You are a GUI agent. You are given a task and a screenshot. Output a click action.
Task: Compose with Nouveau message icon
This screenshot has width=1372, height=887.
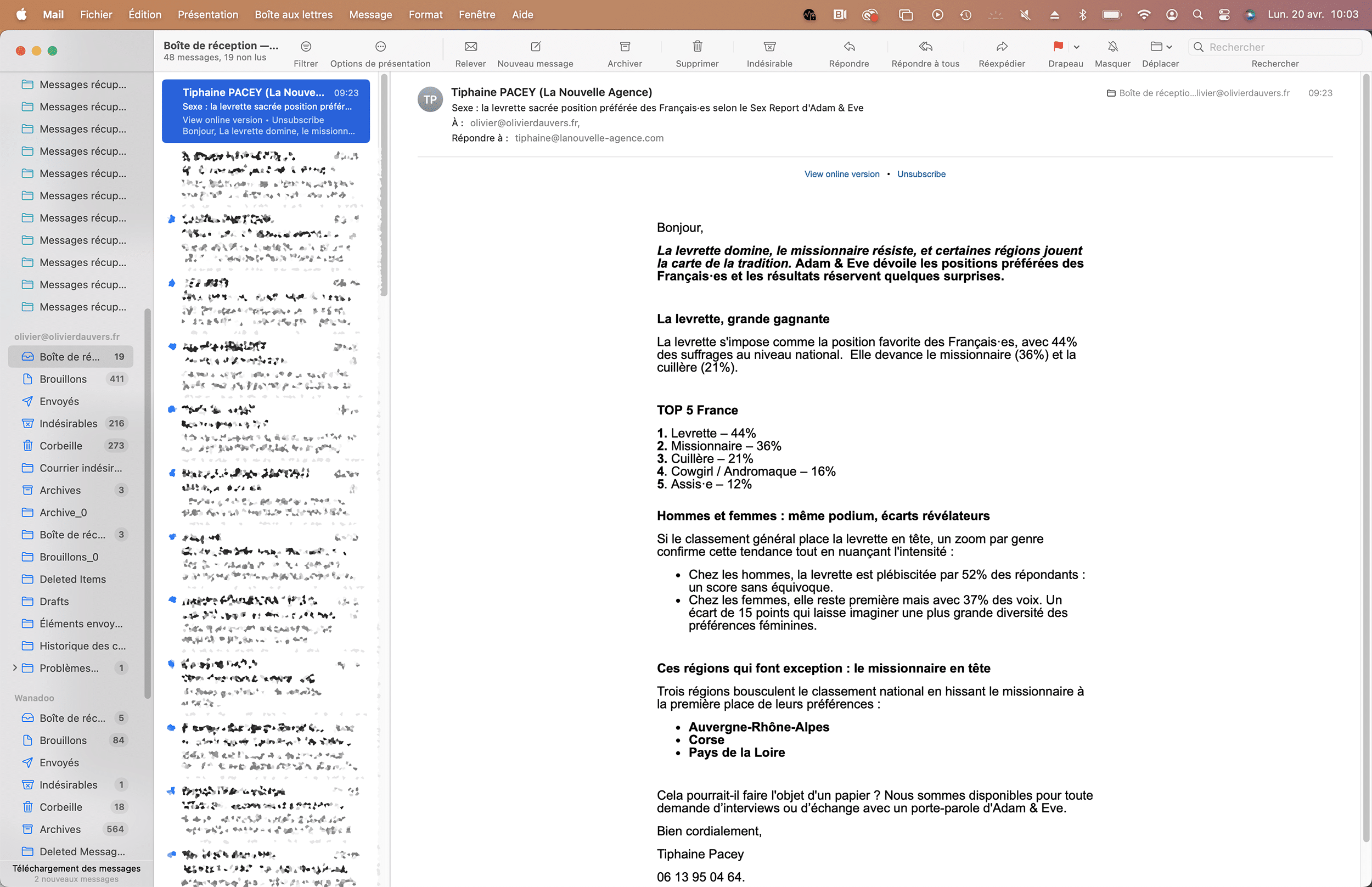click(536, 46)
